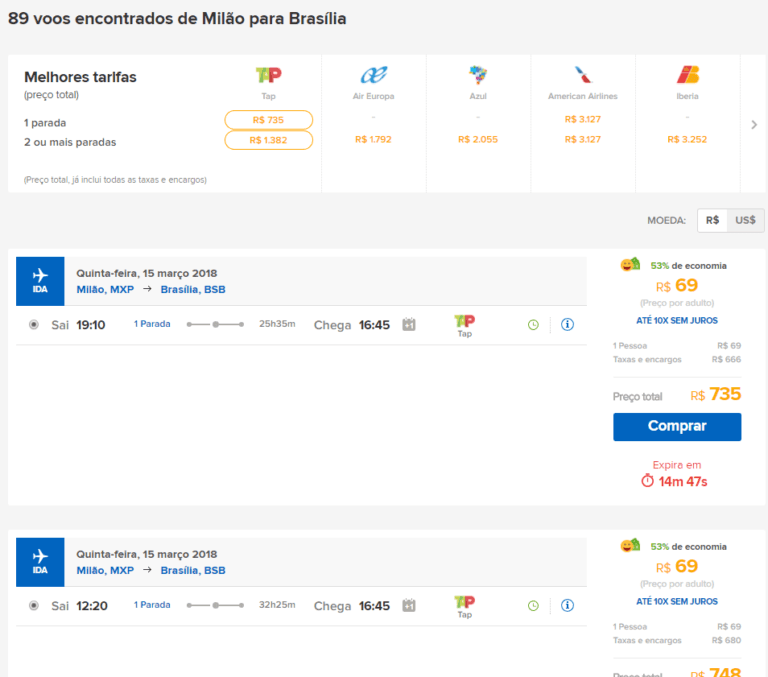The height and width of the screenshot is (677, 768).
Task: Select the 12:20 departure radio button
Action: click(x=34, y=605)
